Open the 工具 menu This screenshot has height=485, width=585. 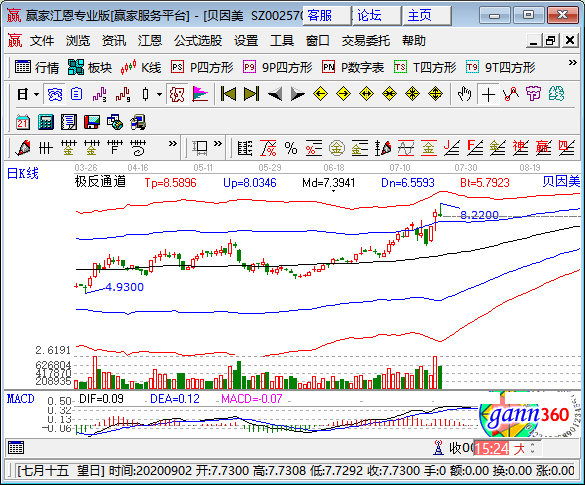pyautogui.click(x=282, y=41)
